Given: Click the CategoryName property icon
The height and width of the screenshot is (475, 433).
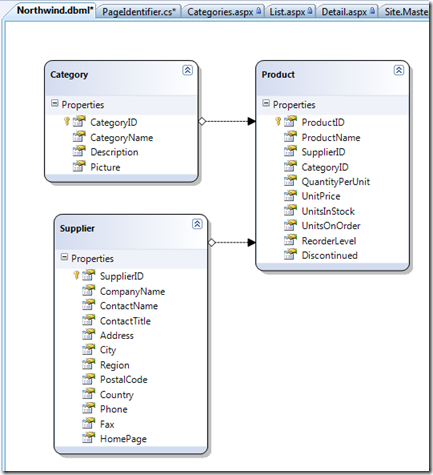Looking at the screenshot, I should pyautogui.click(x=79, y=137).
